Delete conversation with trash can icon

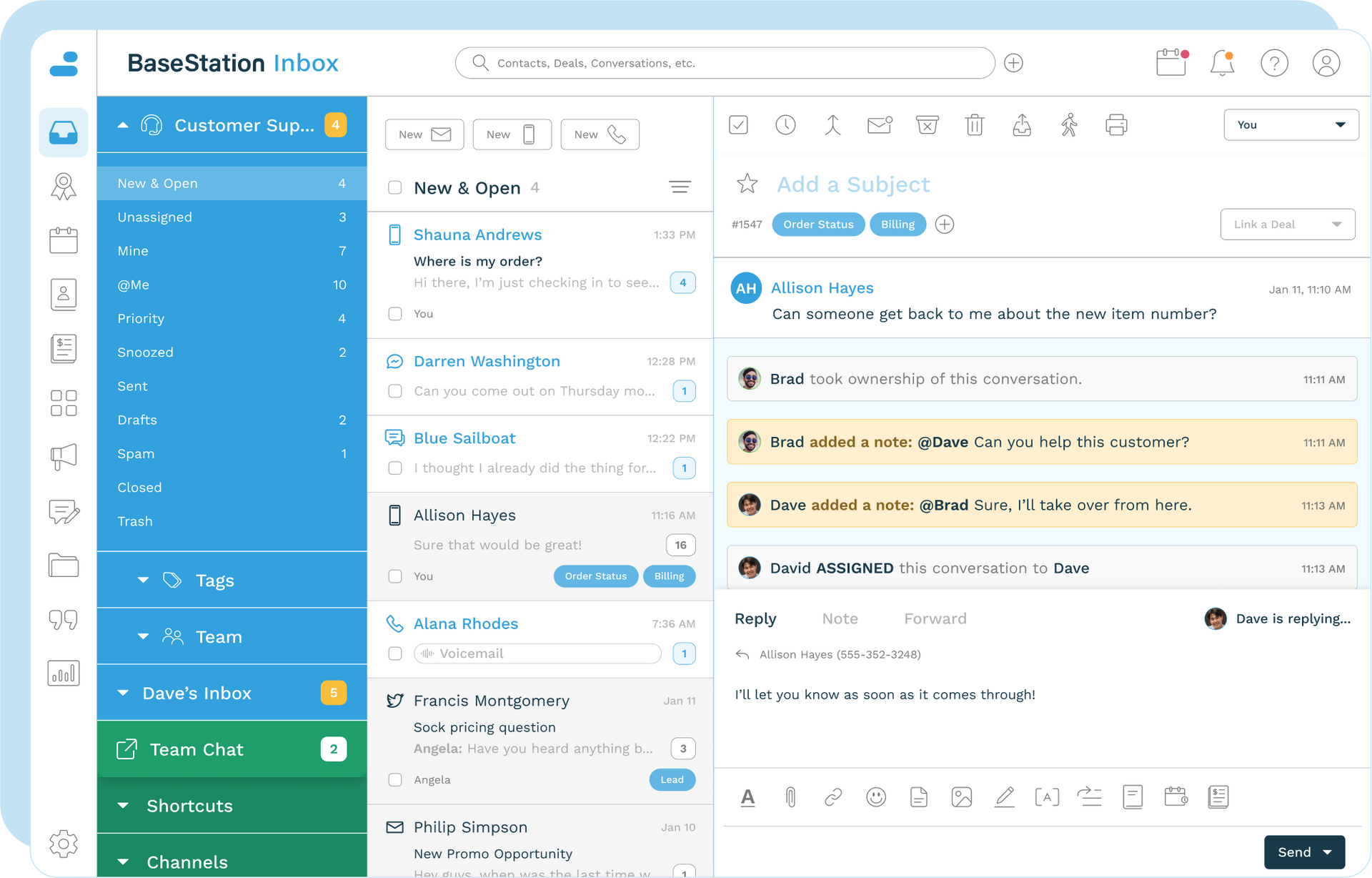coord(975,125)
